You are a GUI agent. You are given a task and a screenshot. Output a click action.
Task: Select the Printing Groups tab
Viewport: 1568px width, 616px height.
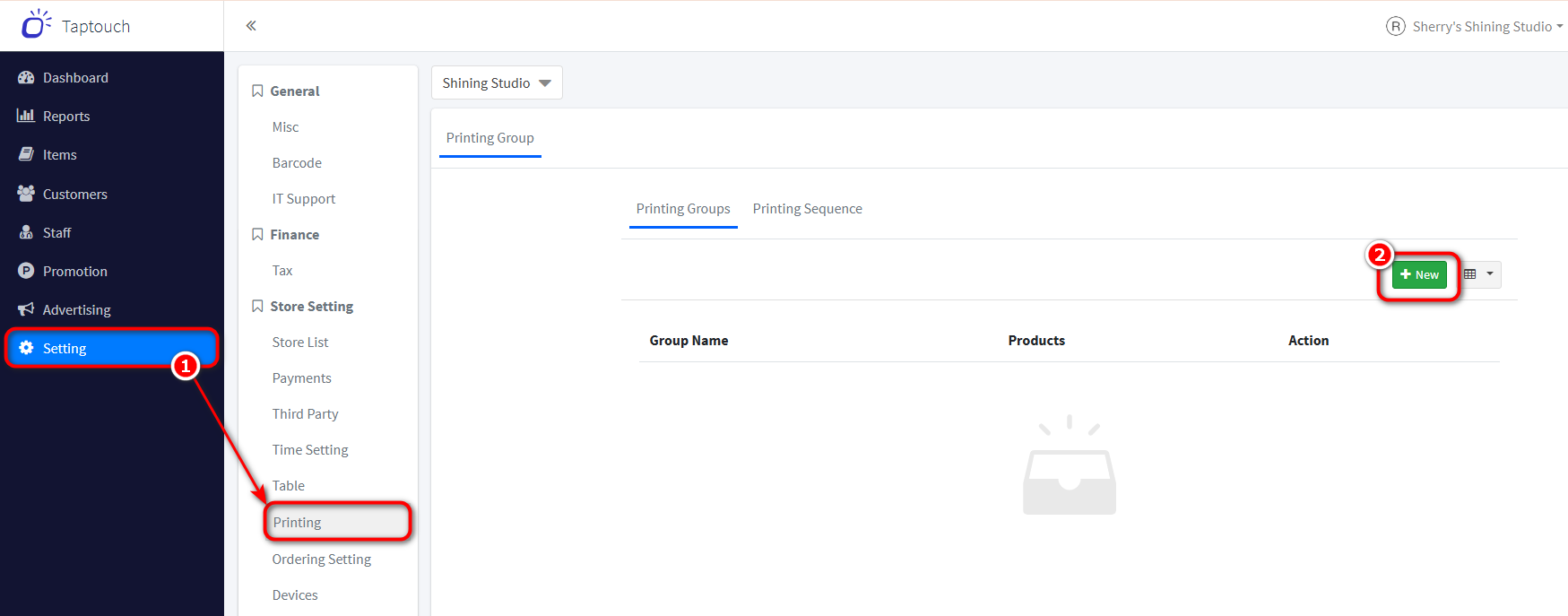(683, 209)
